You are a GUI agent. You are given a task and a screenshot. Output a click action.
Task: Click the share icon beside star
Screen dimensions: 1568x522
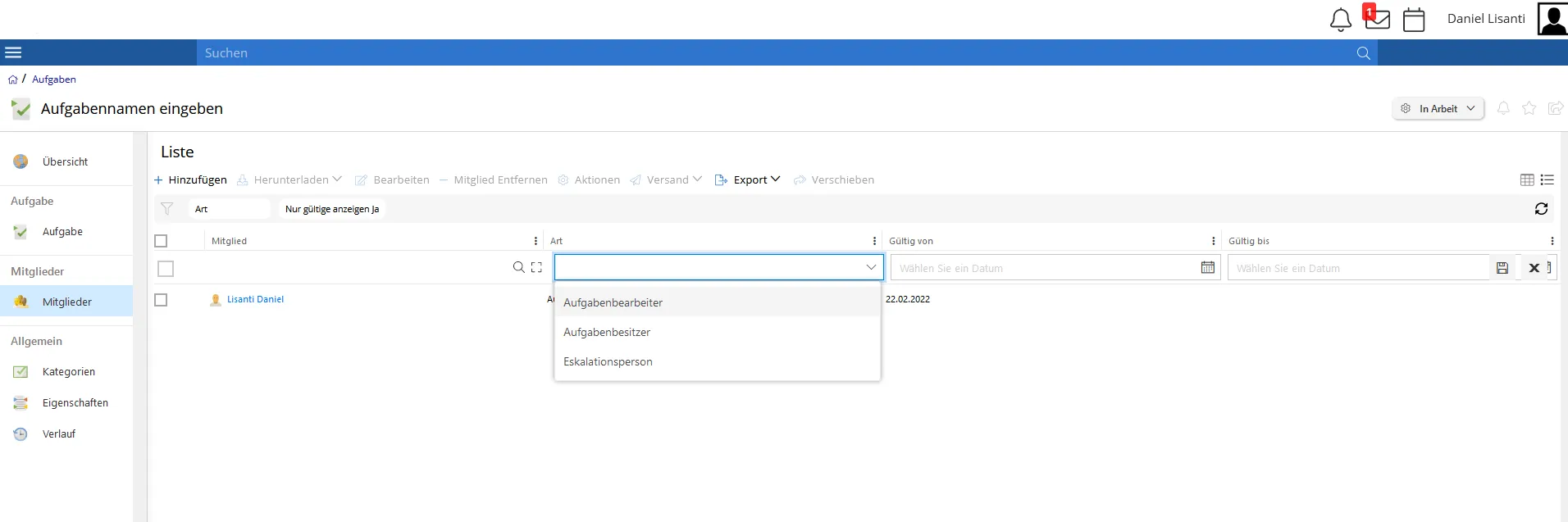pyautogui.click(x=1555, y=108)
